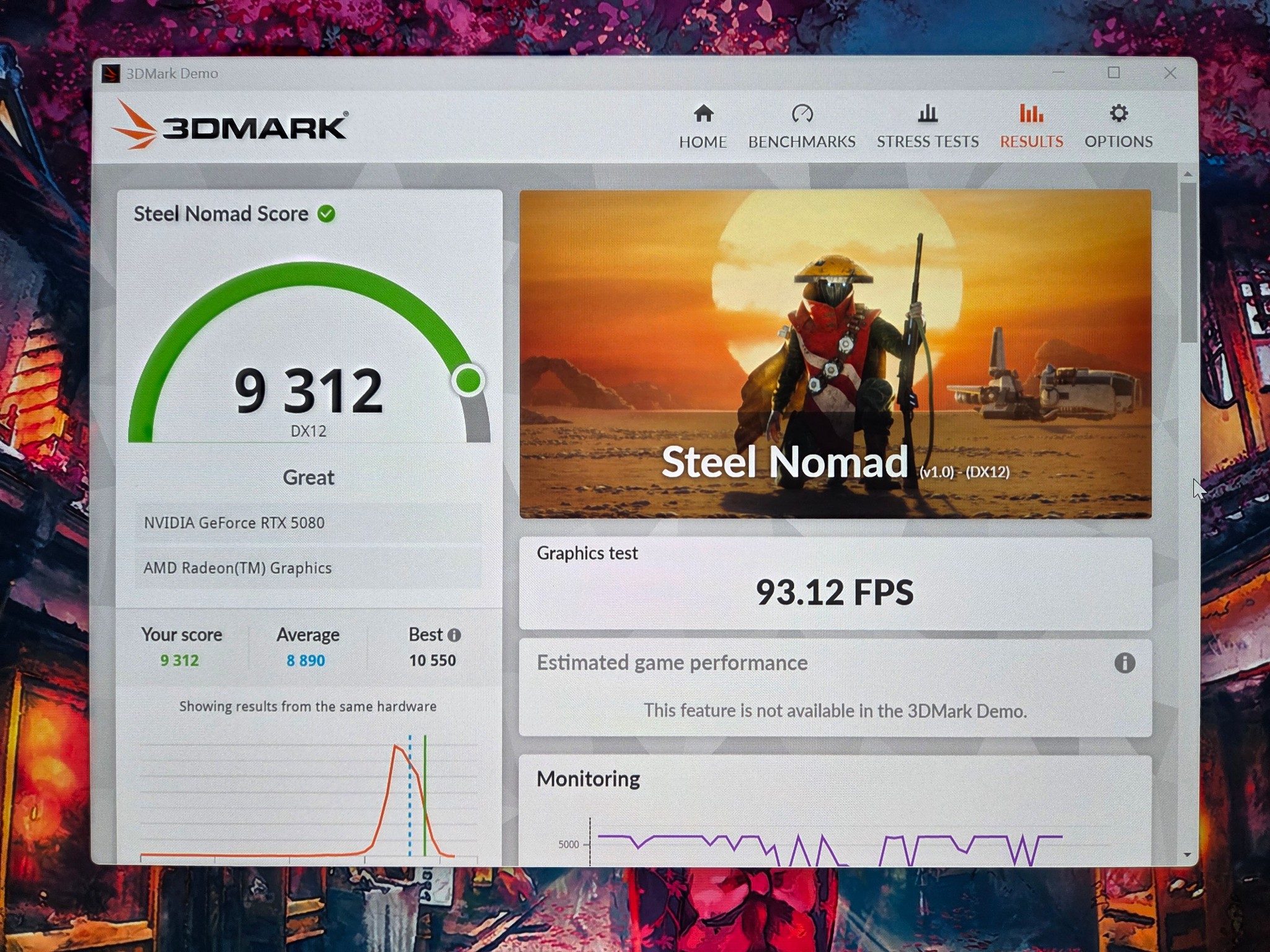
Task: Click the vertical scrollbar thumb
Action: [1188, 262]
